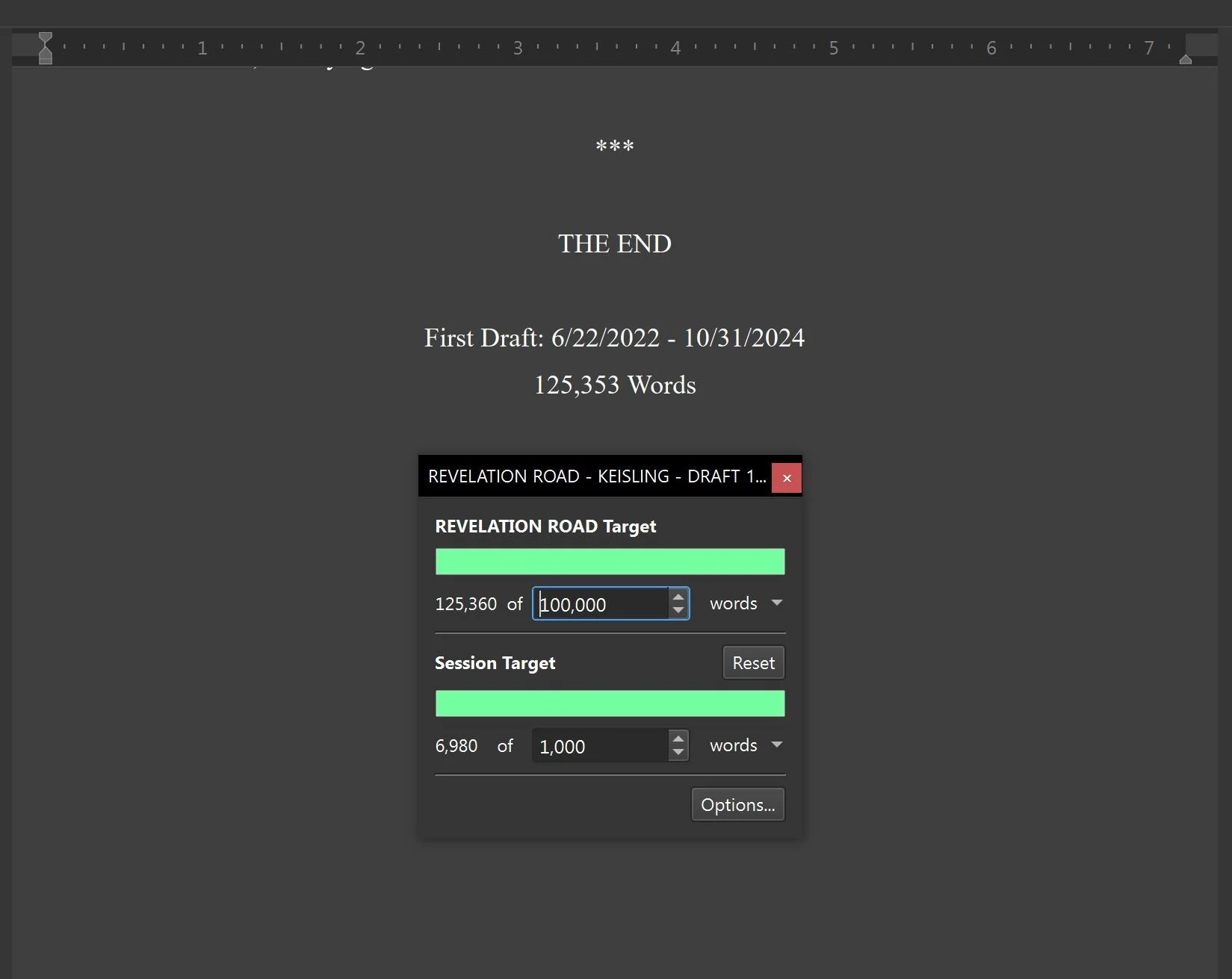Click the Session Target progress bar

point(610,703)
